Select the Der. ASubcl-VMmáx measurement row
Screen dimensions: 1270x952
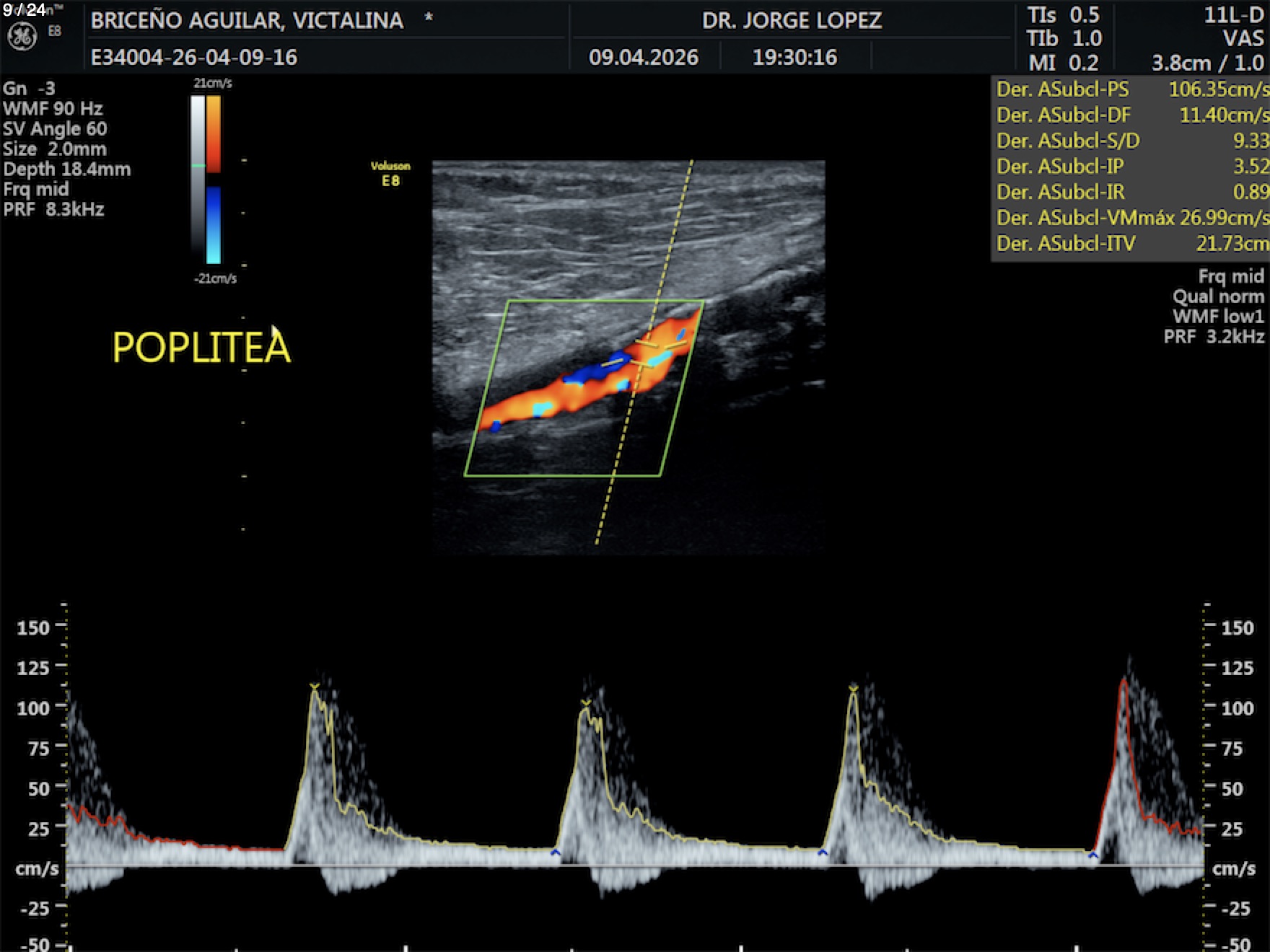(1131, 218)
